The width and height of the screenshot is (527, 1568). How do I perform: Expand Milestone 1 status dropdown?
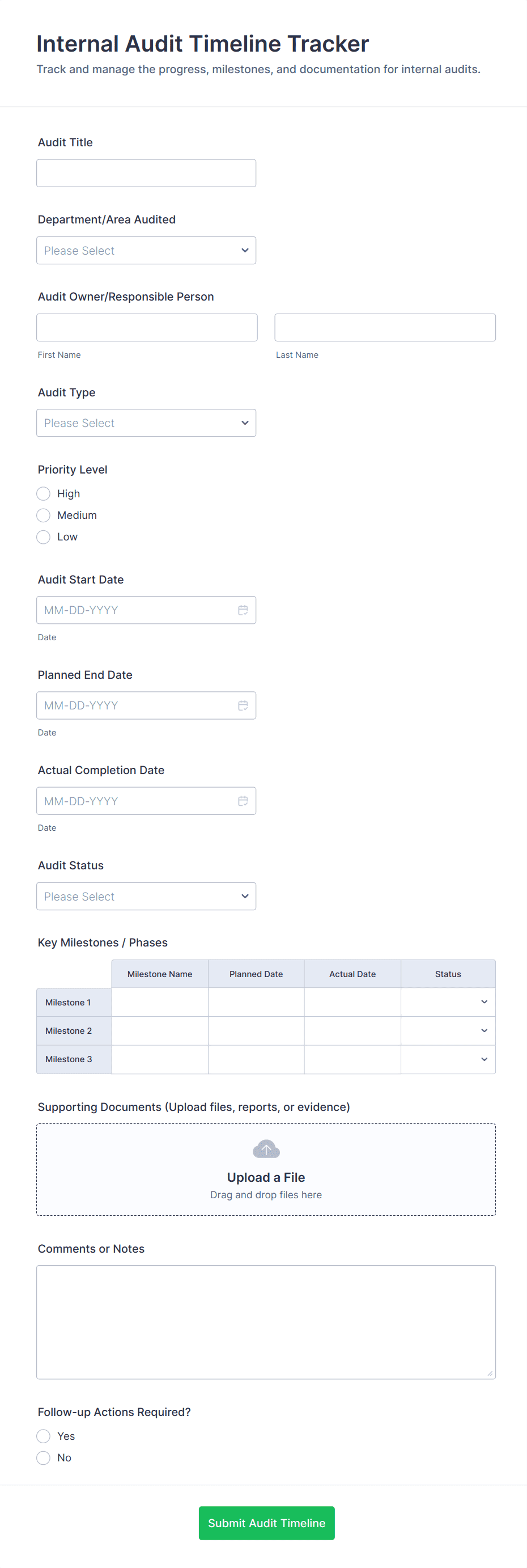(448, 1002)
